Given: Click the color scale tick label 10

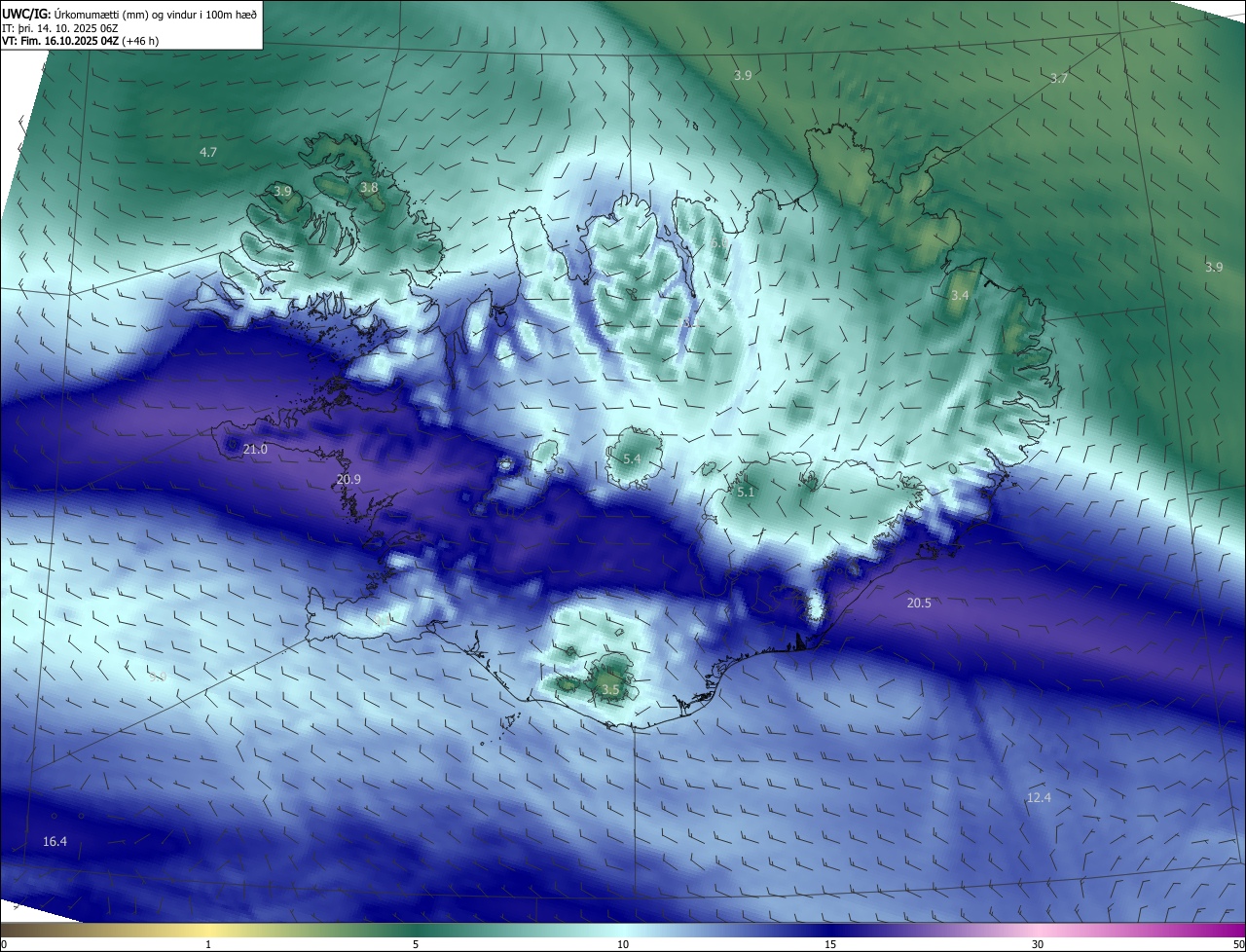Looking at the screenshot, I should (623, 944).
